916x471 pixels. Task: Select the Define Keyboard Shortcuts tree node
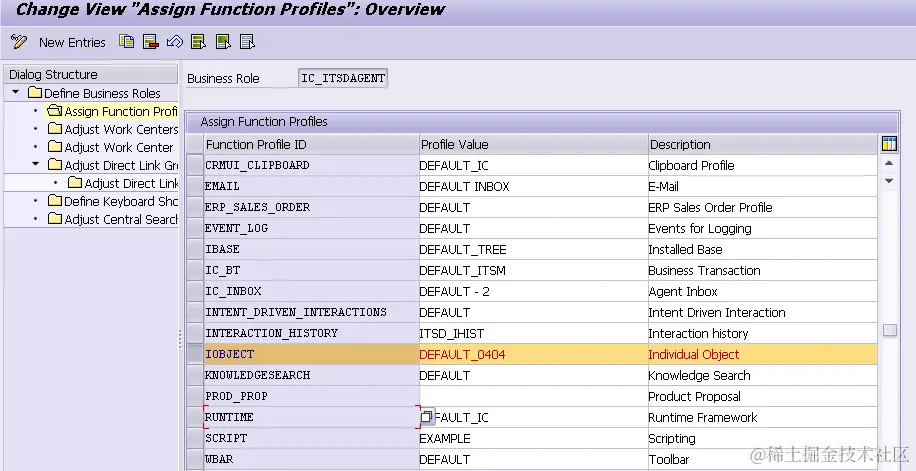121,202
